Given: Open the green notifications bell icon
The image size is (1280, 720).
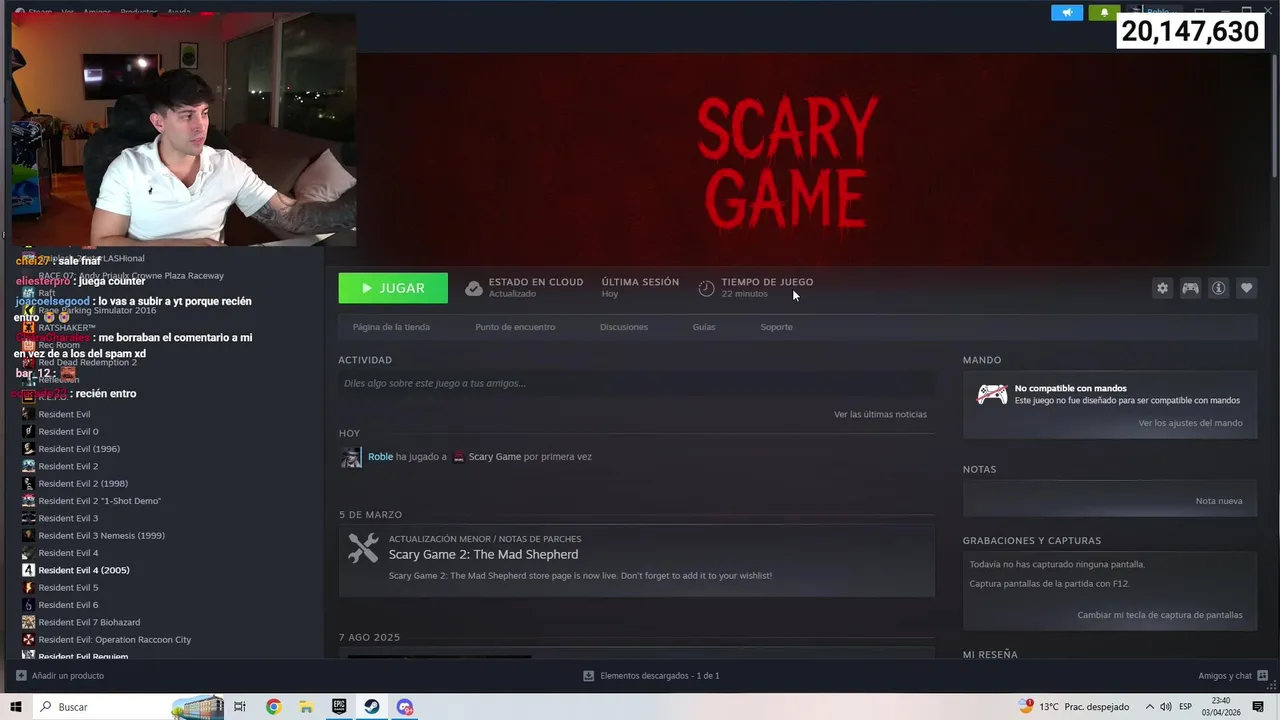Looking at the screenshot, I should (1104, 13).
